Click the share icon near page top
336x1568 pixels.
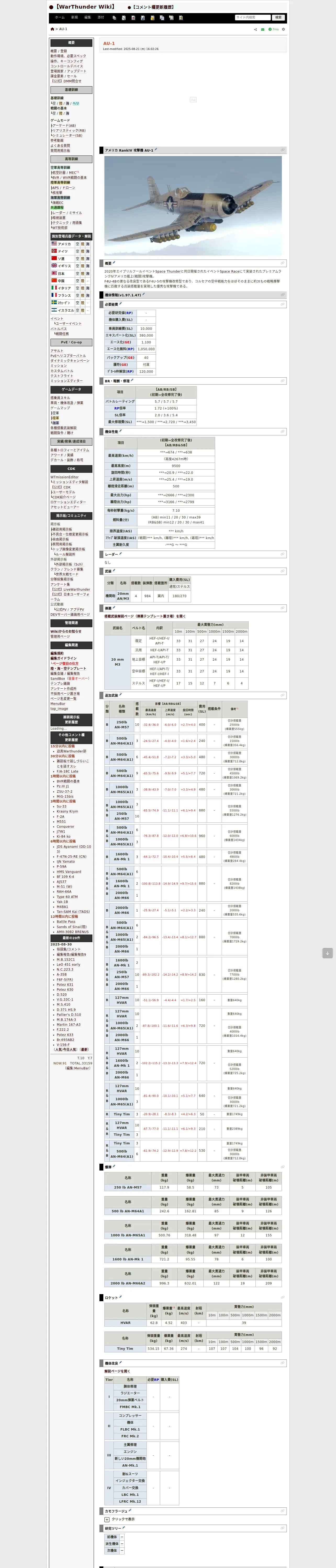255,29
